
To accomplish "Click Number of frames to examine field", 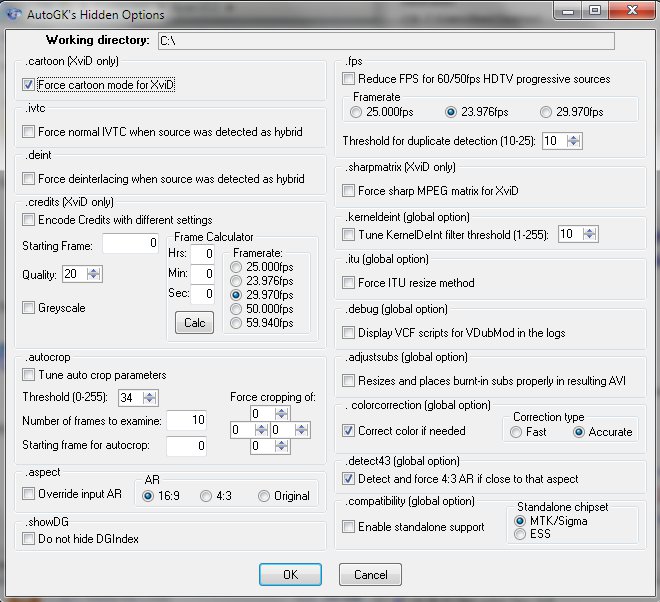I will tap(186, 420).
